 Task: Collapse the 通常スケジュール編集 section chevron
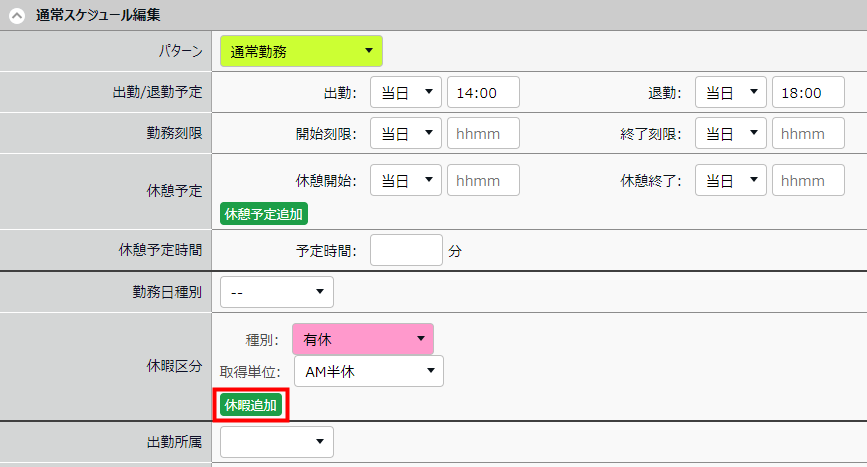[x=17, y=16]
